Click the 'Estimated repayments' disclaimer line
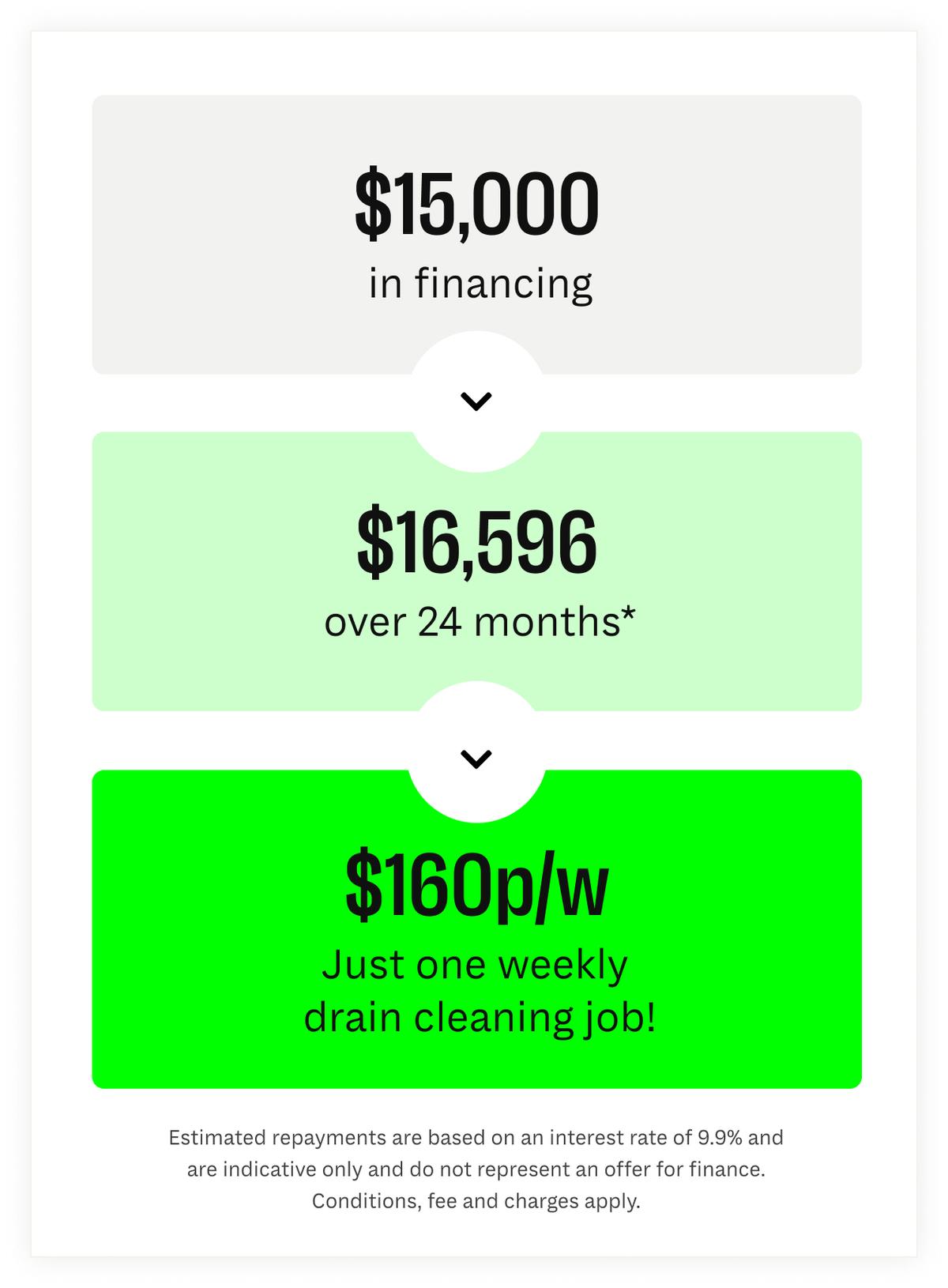This screenshot has width=948, height=1288. tap(476, 1138)
